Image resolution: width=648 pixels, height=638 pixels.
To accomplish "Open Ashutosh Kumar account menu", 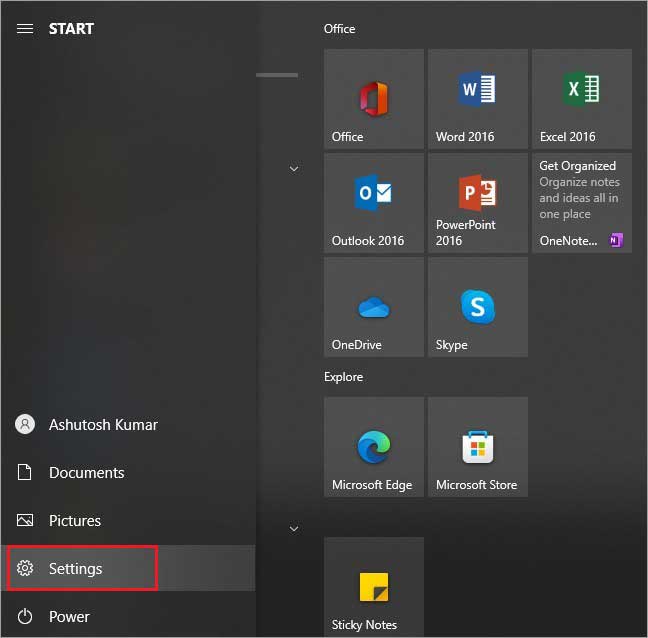I will click(x=128, y=425).
